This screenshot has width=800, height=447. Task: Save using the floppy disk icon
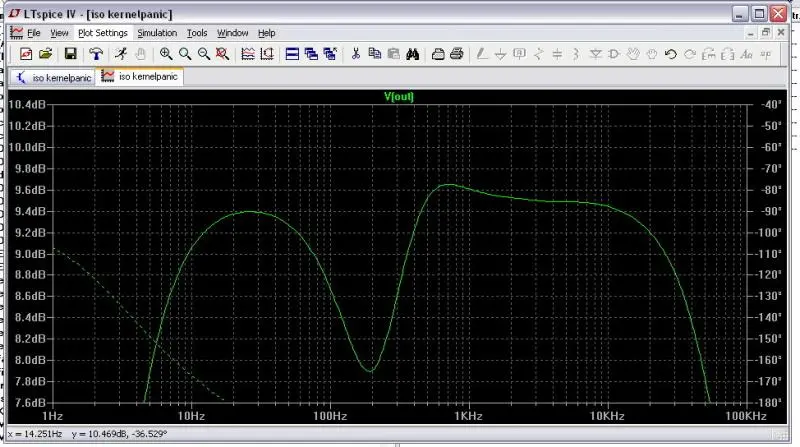coord(71,54)
